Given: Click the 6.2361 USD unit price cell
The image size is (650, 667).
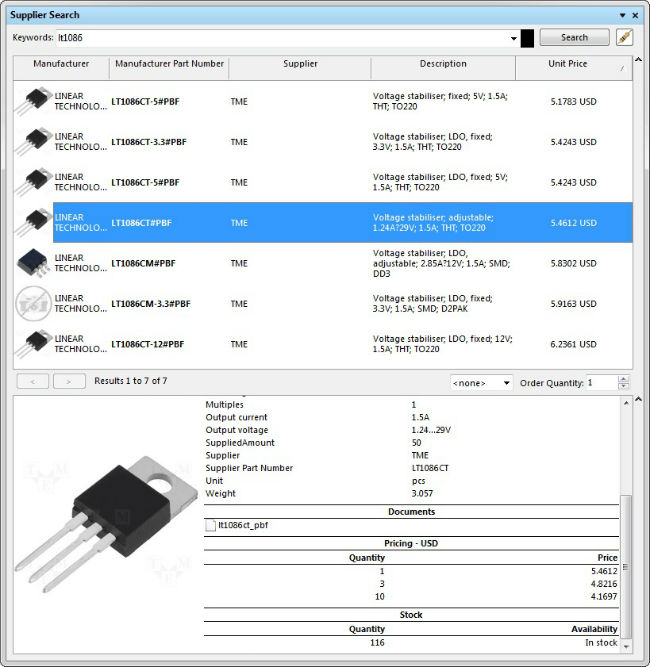Looking at the screenshot, I should click(573, 344).
